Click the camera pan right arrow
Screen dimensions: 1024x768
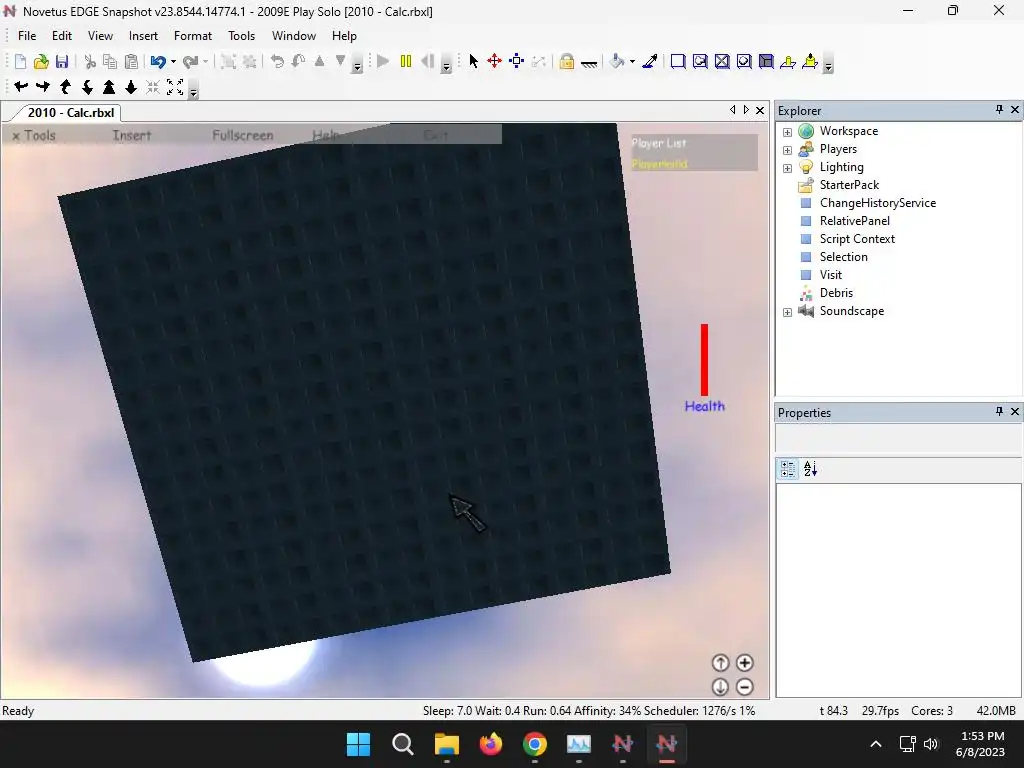[43, 87]
